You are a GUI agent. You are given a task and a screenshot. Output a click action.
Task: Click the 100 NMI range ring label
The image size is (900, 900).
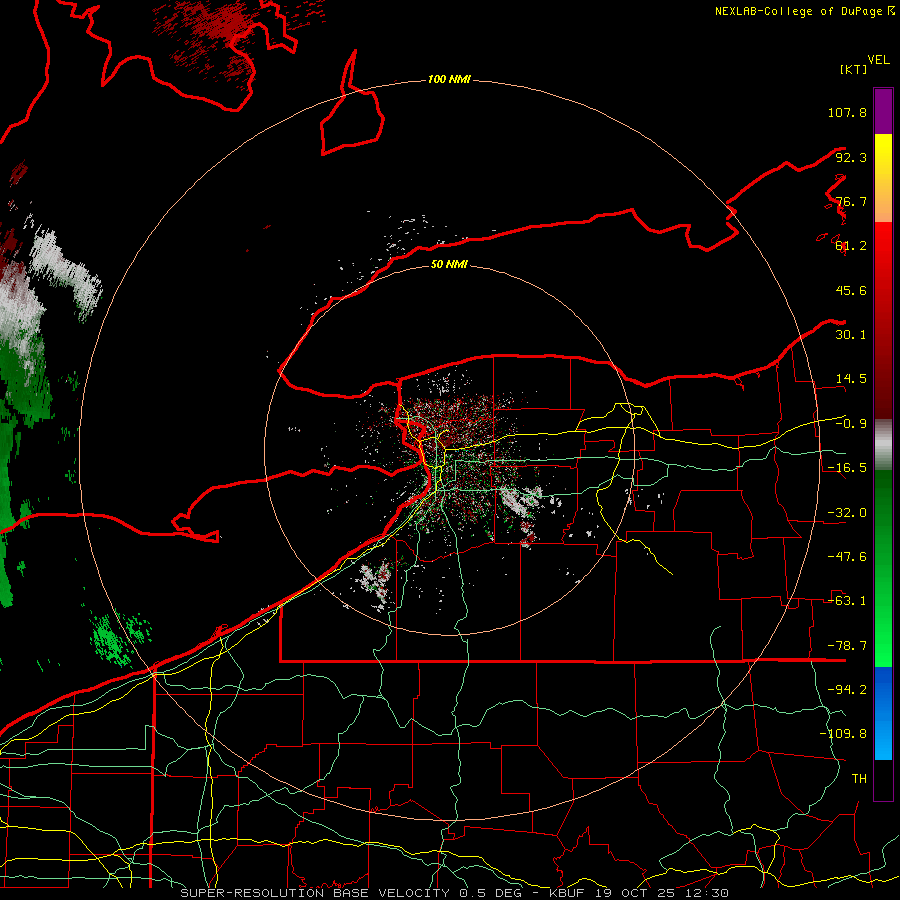(x=449, y=79)
